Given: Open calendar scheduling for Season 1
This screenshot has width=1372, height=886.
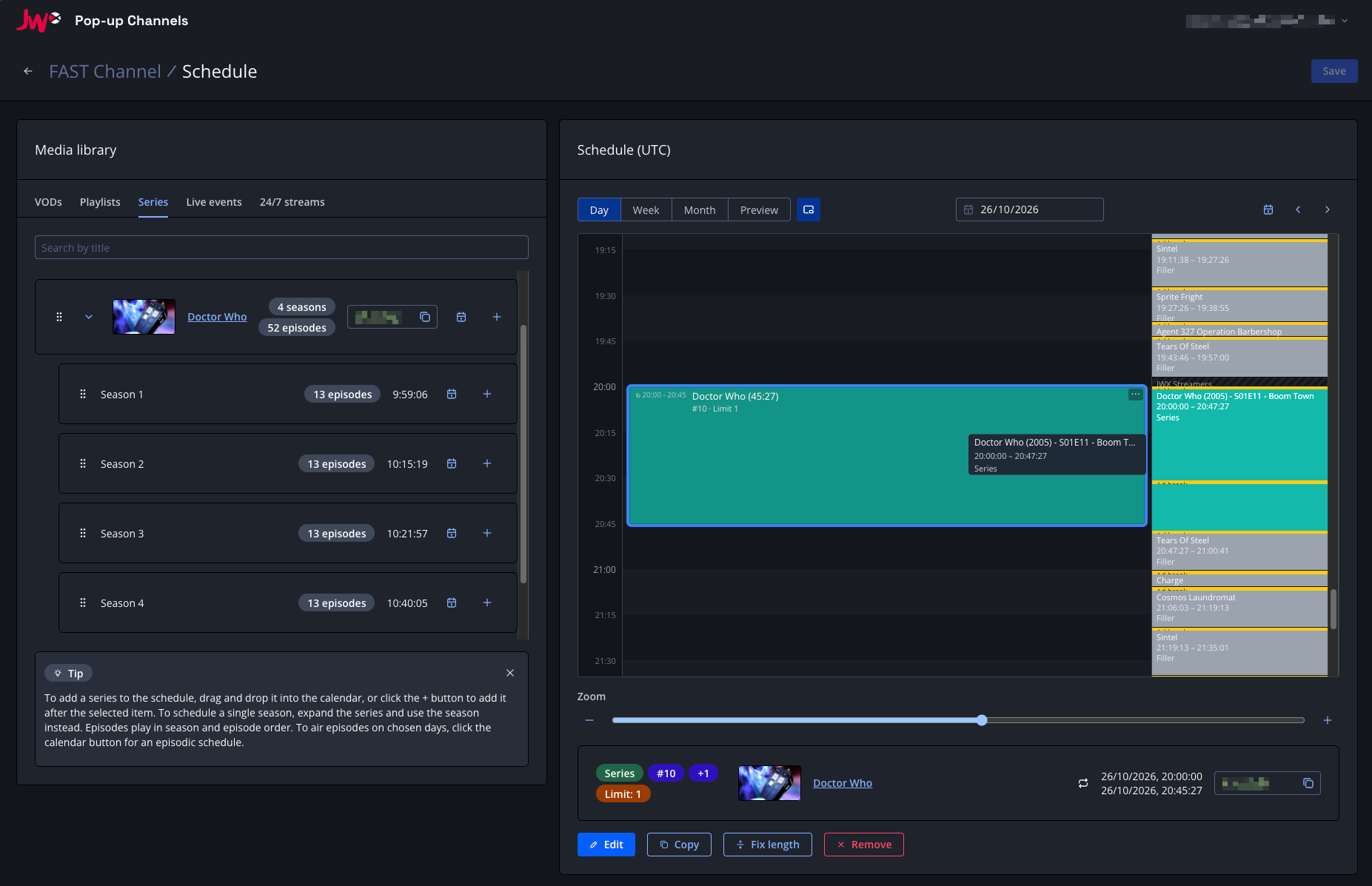Looking at the screenshot, I should tap(452, 395).
